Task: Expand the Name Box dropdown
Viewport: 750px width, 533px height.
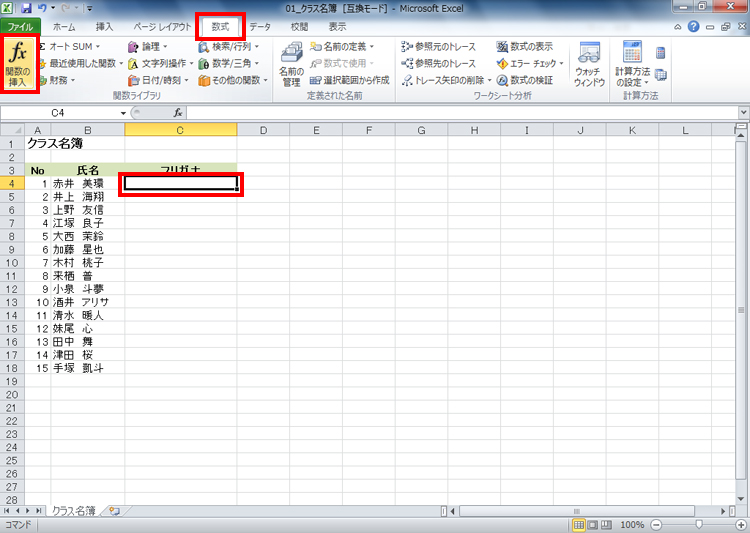Action: [x=123, y=113]
